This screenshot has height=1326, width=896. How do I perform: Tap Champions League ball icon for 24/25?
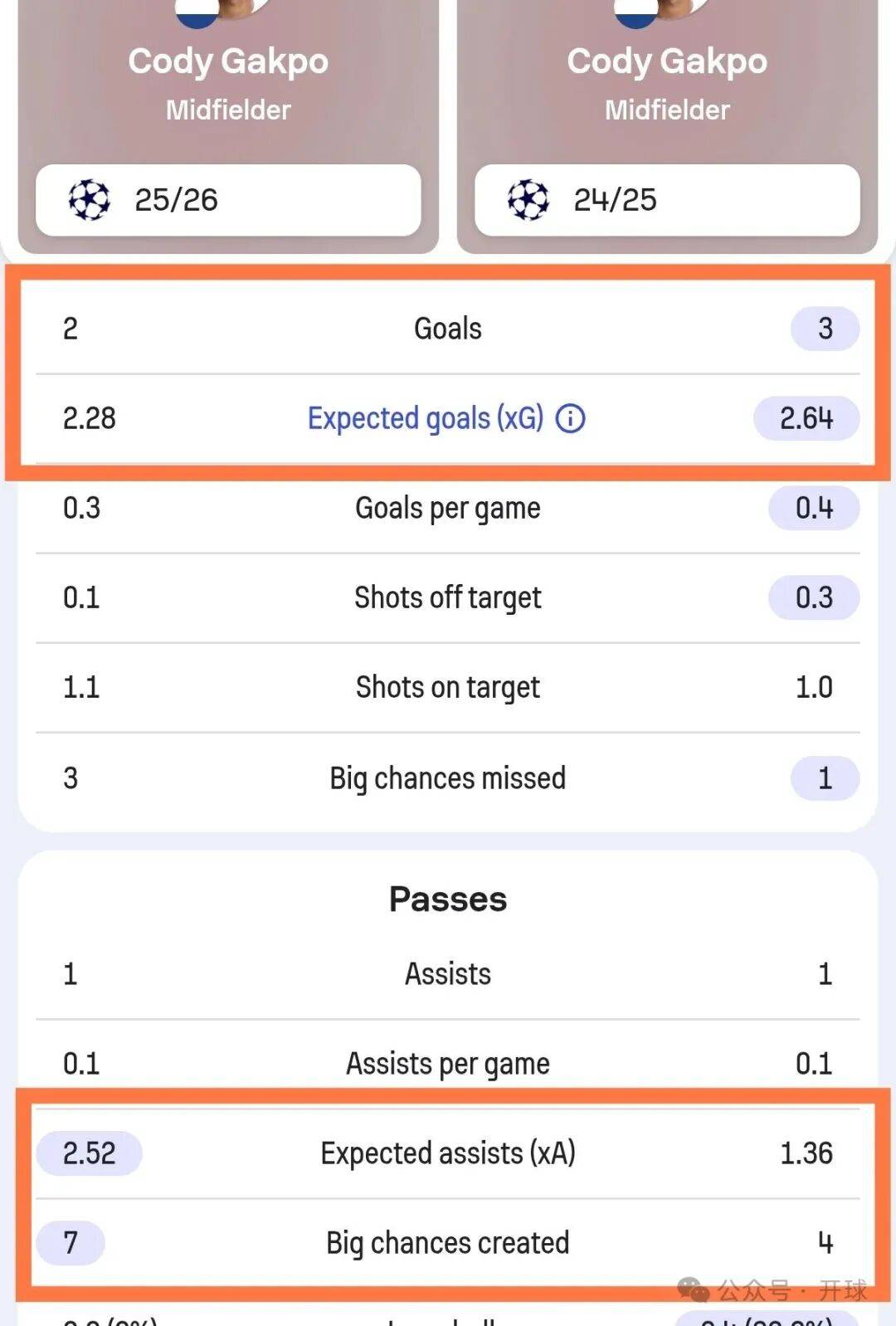click(x=528, y=200)
